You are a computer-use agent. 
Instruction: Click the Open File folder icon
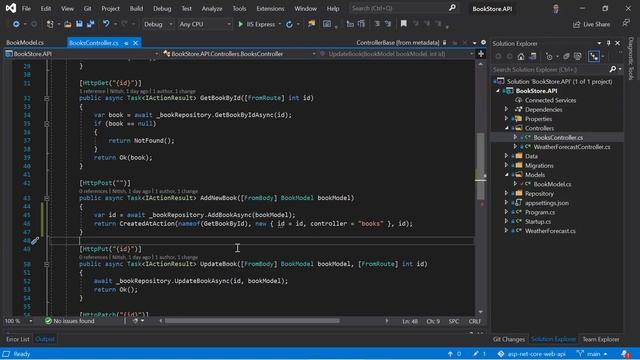68,24
